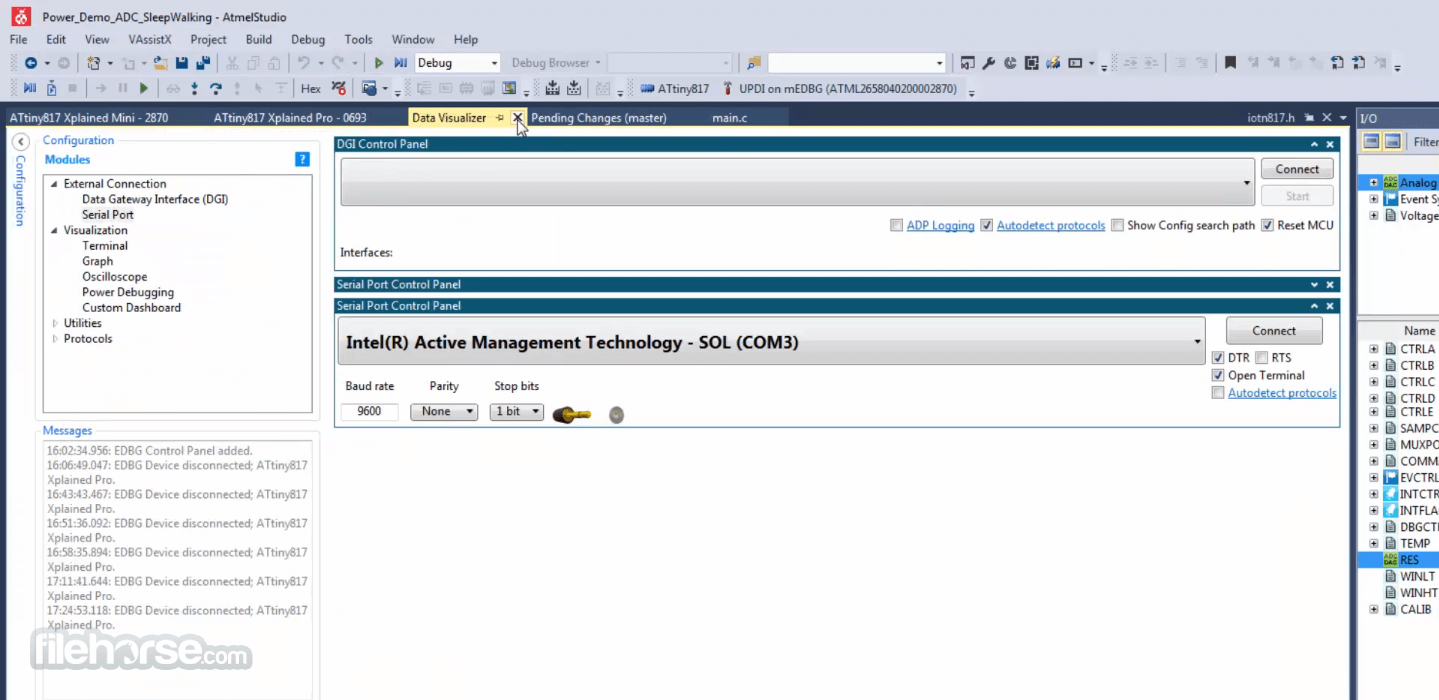
Task: Click the green Start Without Debugging icon
Action: (x=379, y=63)
